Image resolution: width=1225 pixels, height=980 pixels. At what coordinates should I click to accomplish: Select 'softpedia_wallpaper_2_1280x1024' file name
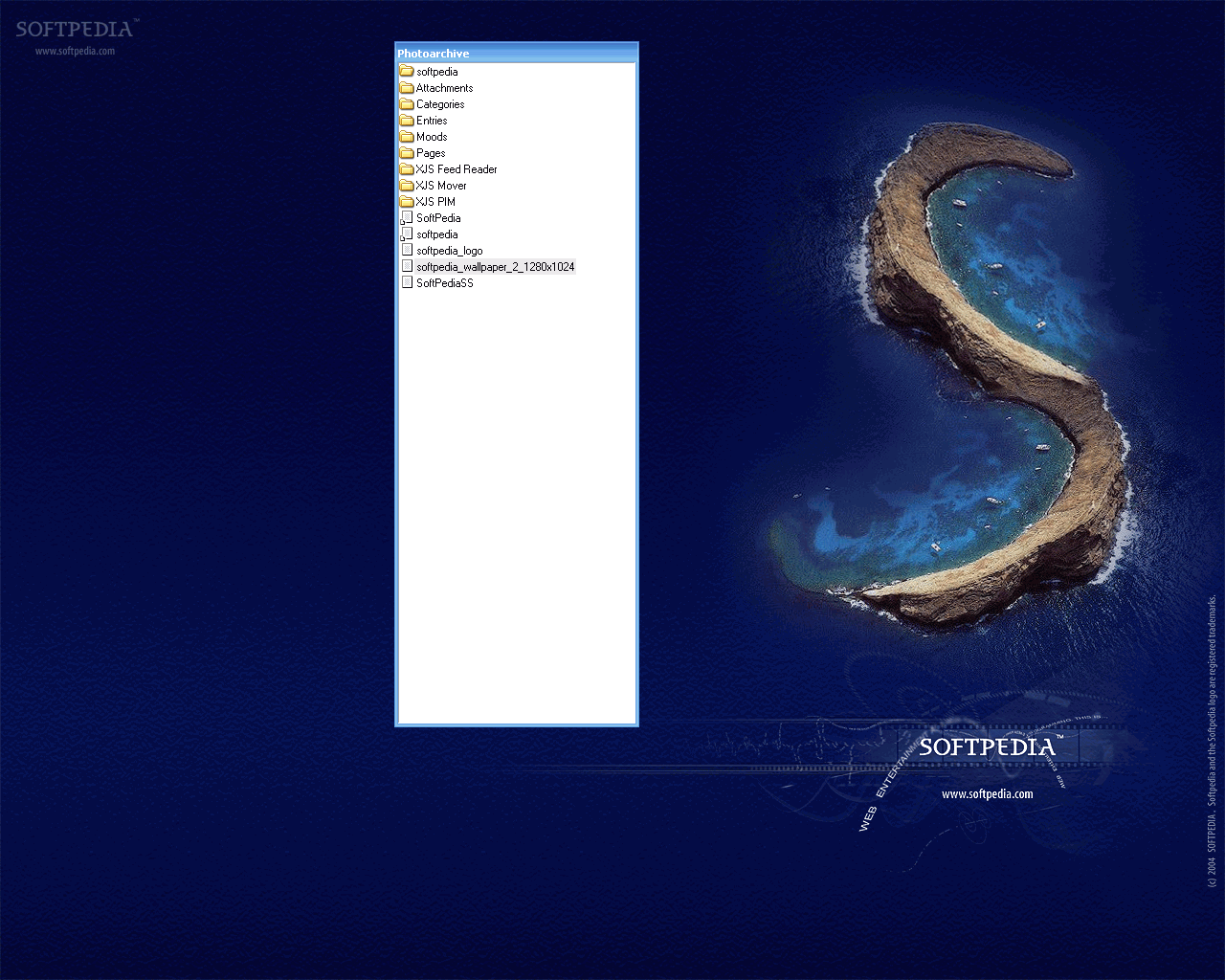[x=496, y=267]
